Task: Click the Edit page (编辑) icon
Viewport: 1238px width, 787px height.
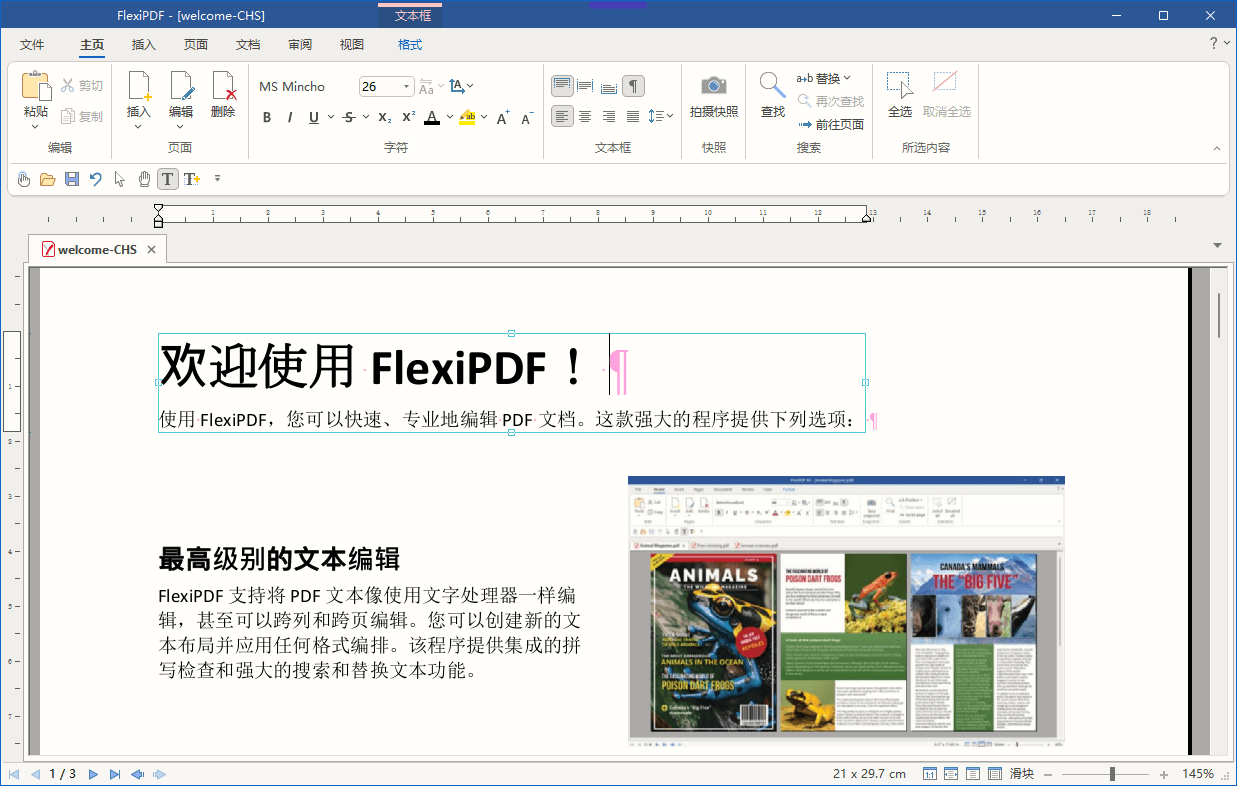Action: pyautogui.click(x=181, y=86)
